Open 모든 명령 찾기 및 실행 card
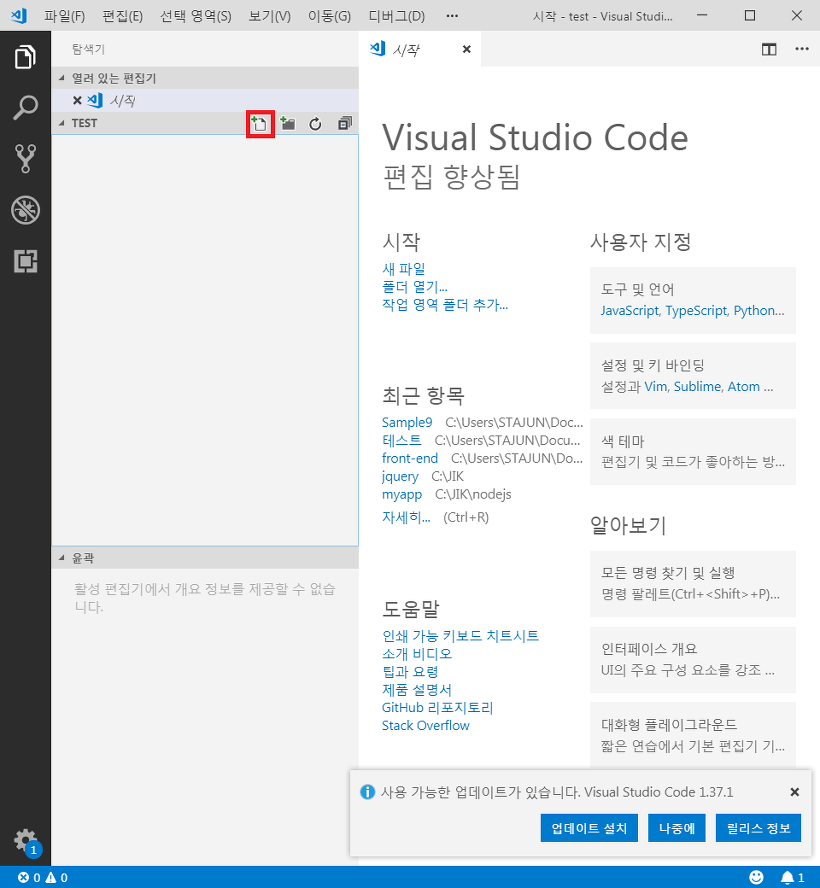The width and height of the screenshot is (820, 888). pyautogui.click(x=693, y=584)
